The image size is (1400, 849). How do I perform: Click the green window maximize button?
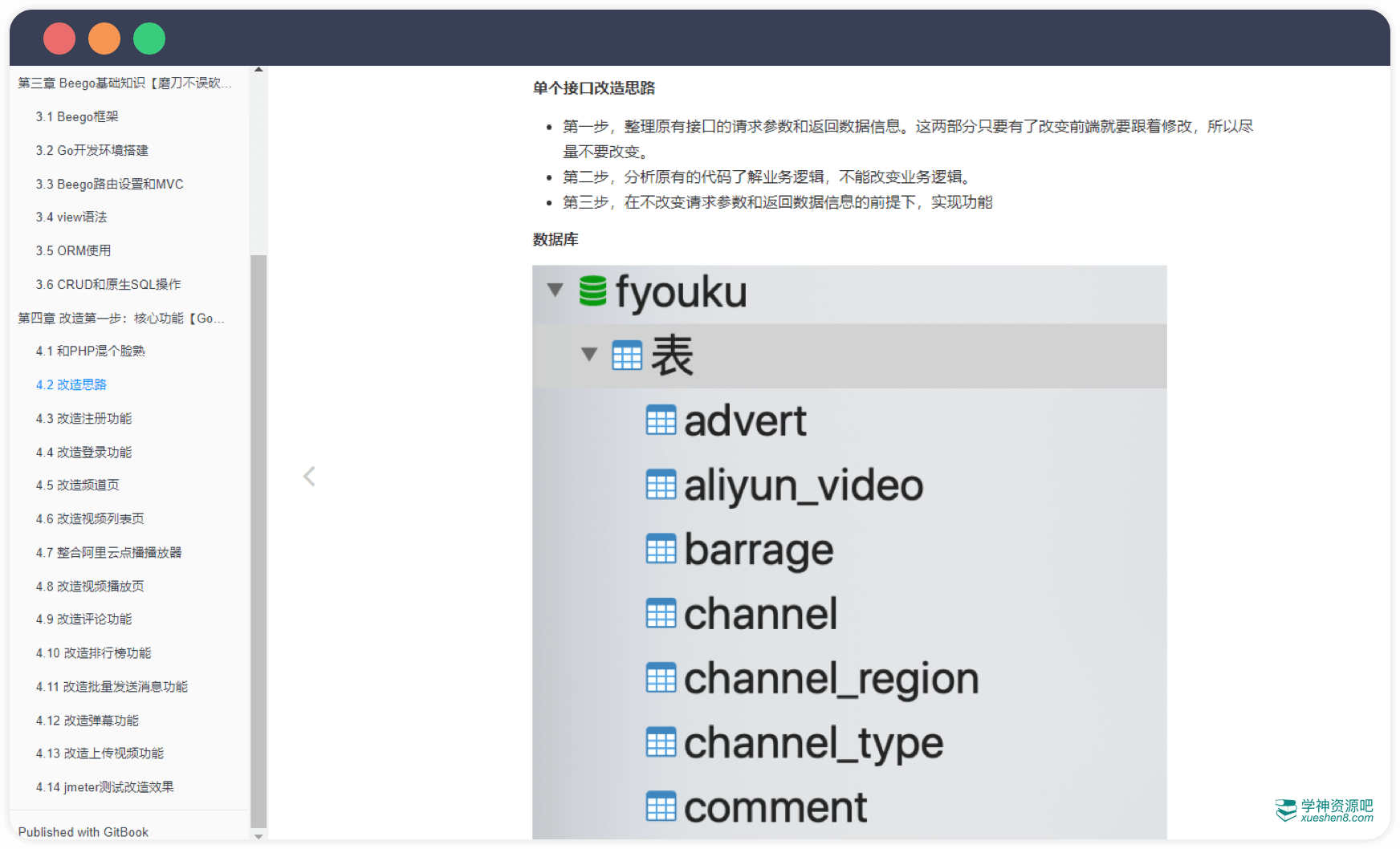point(149,39)
